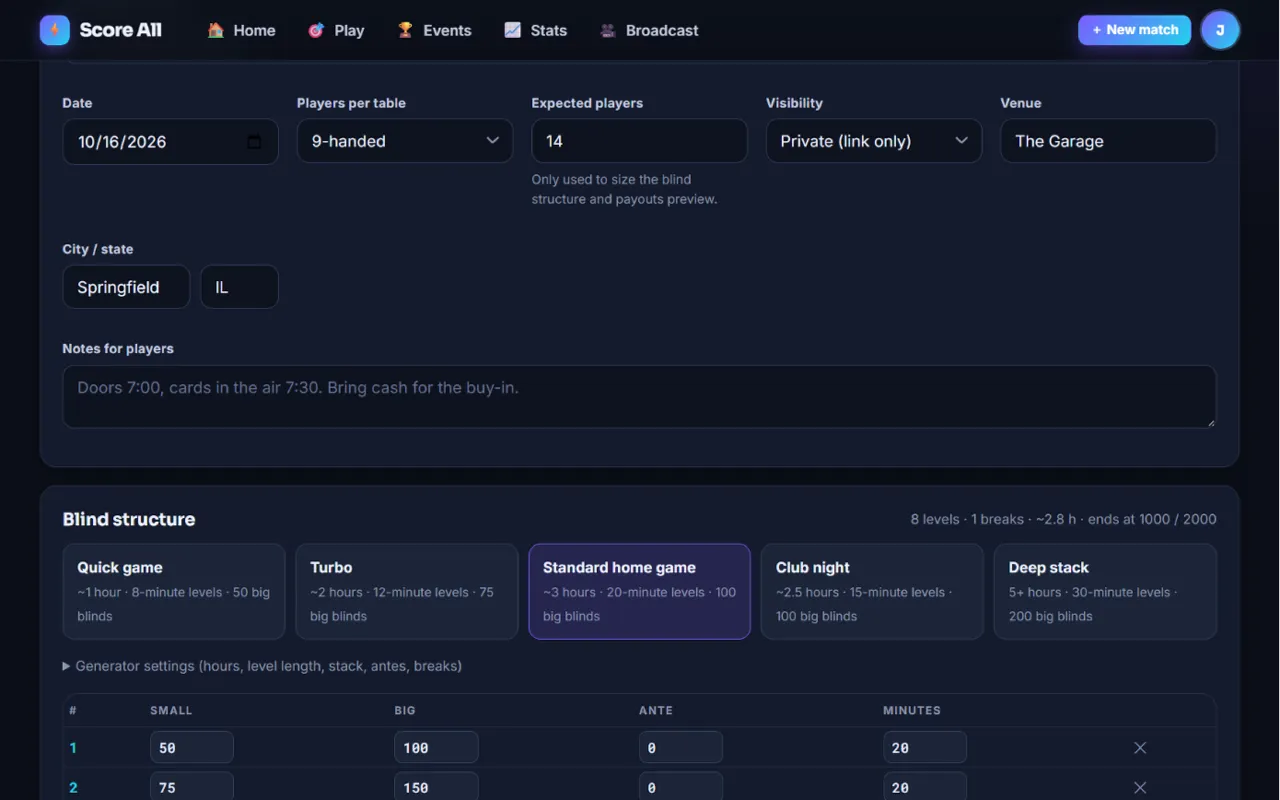Screen dimensions: 1280x800
Task: Click the trophy icon beside Events
Action: tap(405, 30)
